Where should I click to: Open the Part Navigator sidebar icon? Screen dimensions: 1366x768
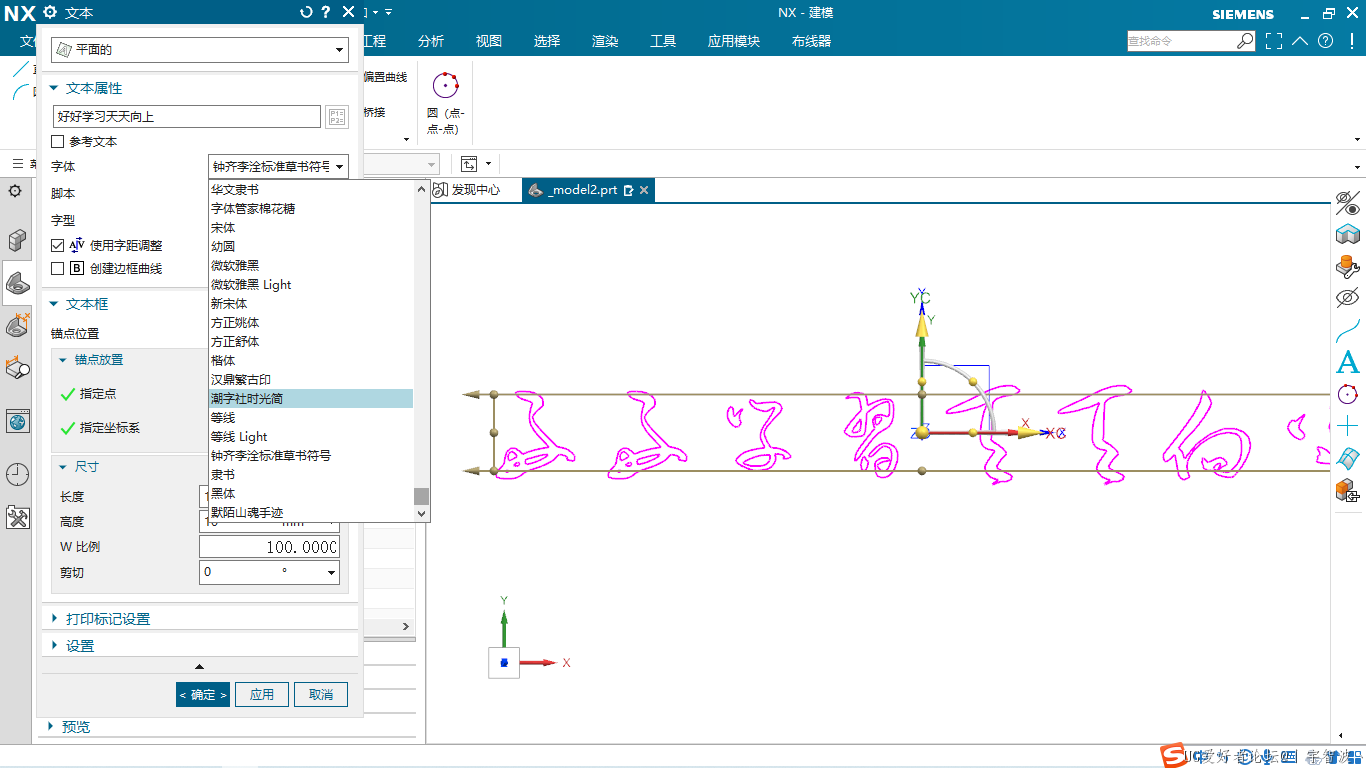coord(17,283)
